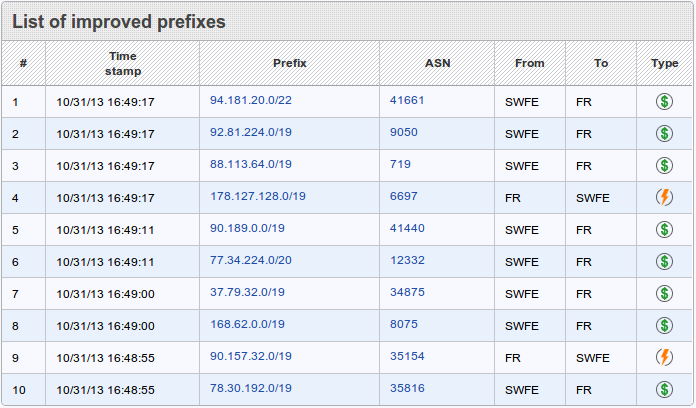The image size is (696, 408).
Task: Click the Type column header
Action: pos(665,63)
